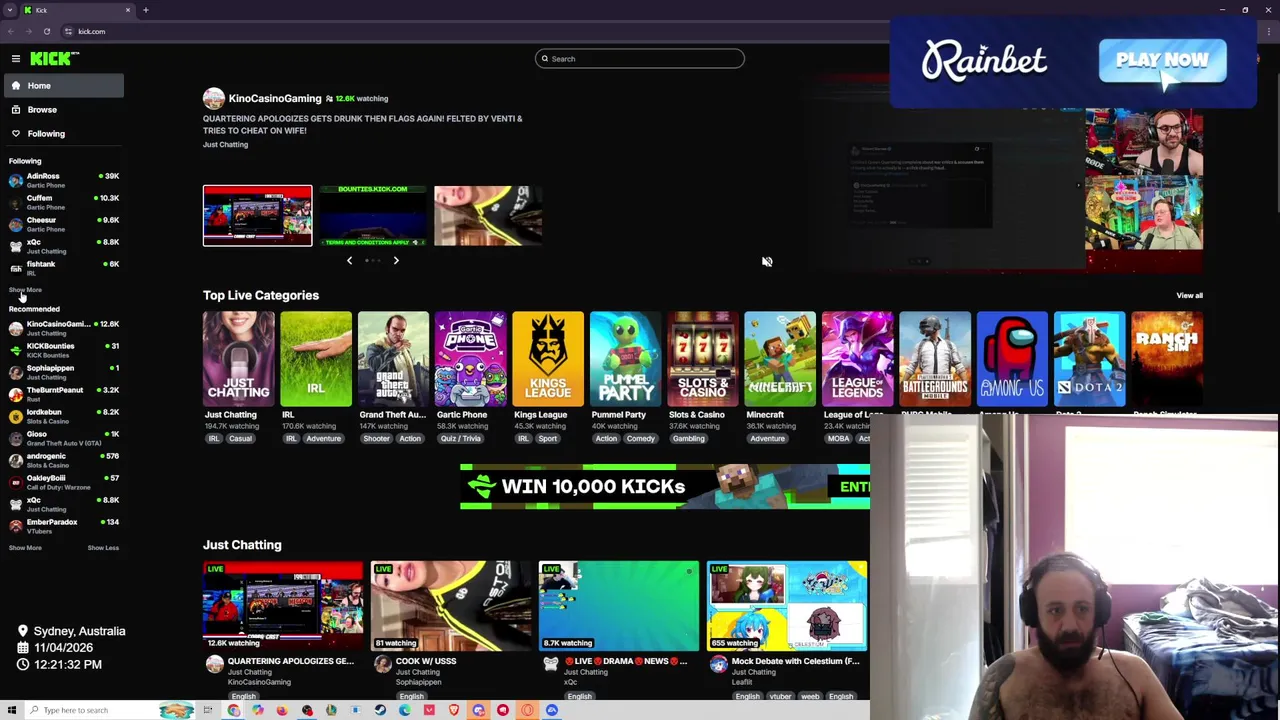This screenshot has width=1280, height=720.
Task: Open Gioso in Recommended list
Action: 62,438
